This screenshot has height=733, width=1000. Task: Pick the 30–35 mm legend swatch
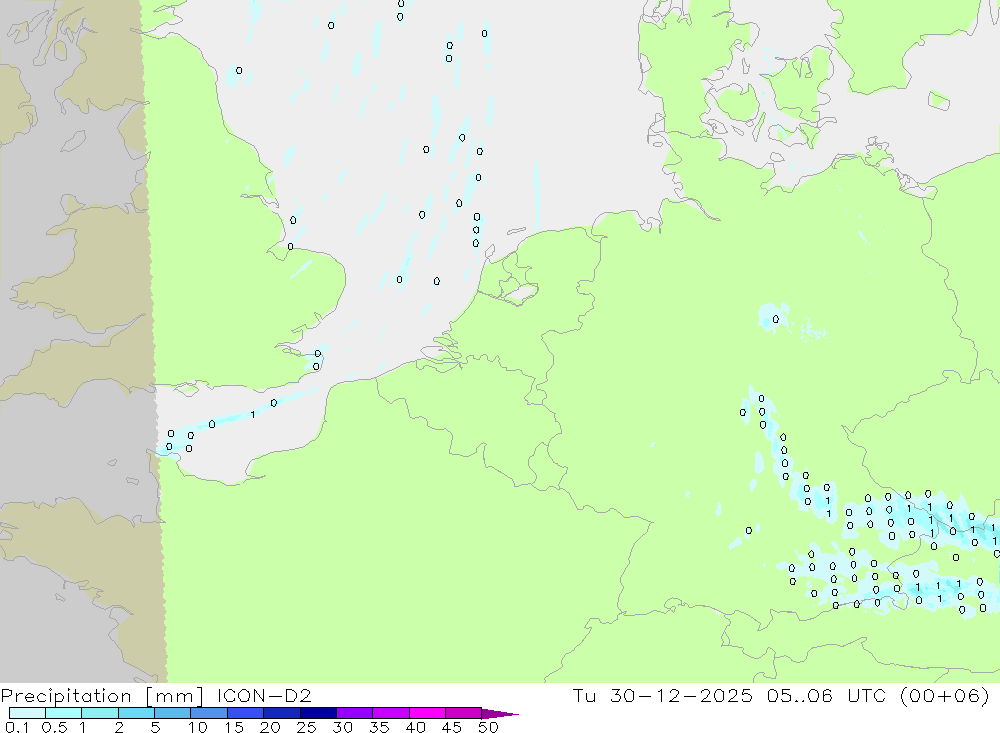(x=355, y=713)
